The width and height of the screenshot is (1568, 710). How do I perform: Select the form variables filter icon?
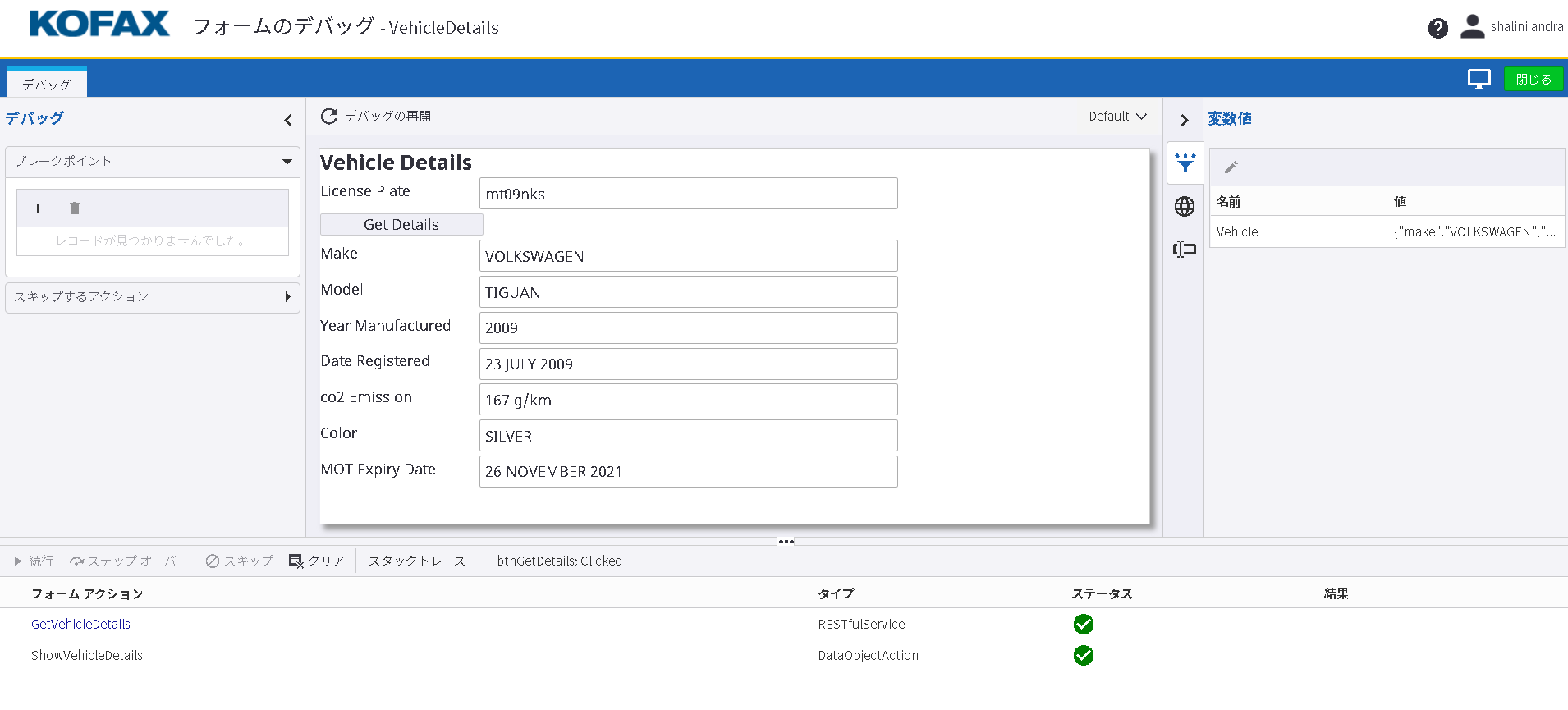[x=1185, y=163]
